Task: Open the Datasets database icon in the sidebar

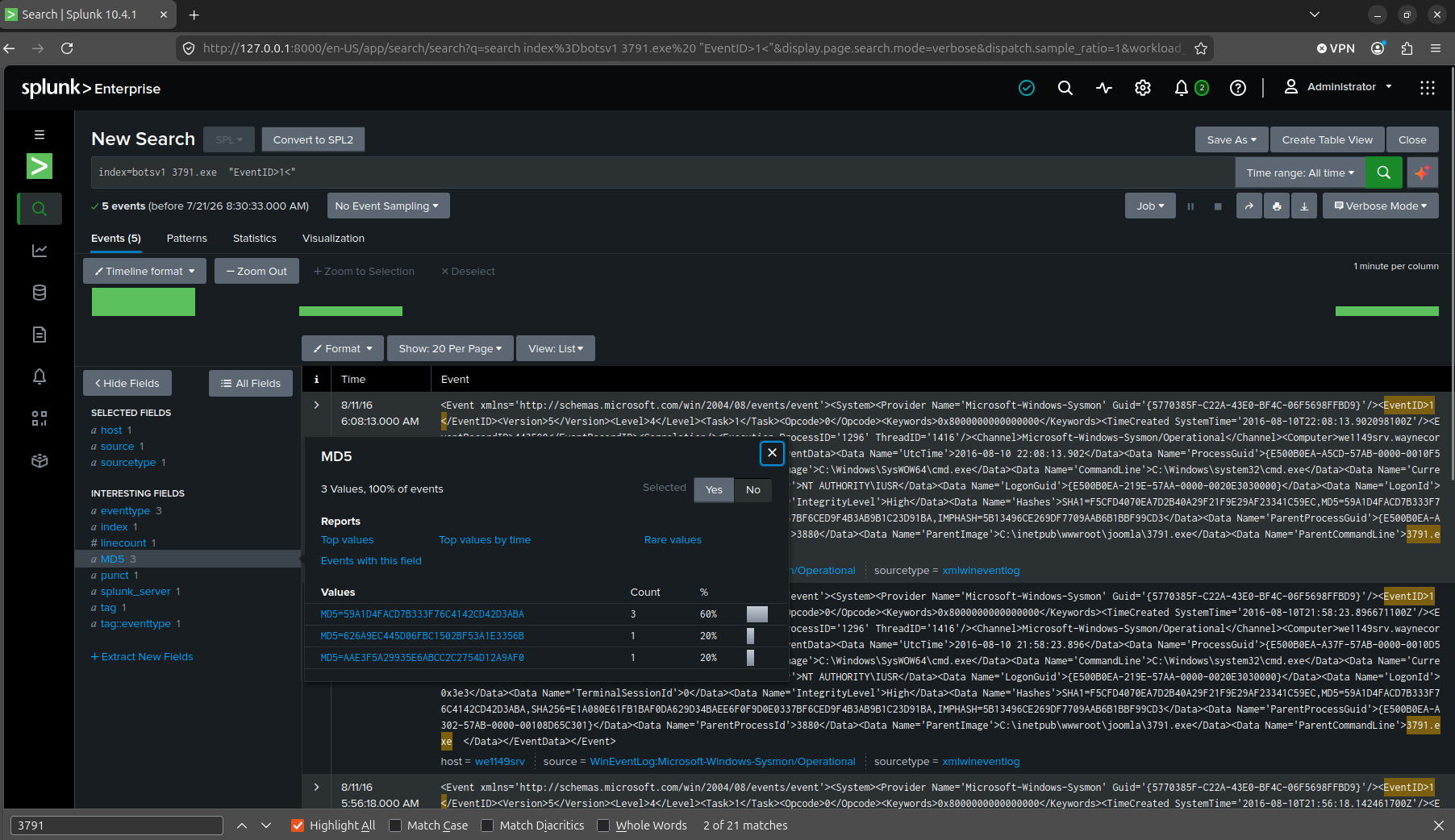Action: pyautogui.click(x=40, y=293)
